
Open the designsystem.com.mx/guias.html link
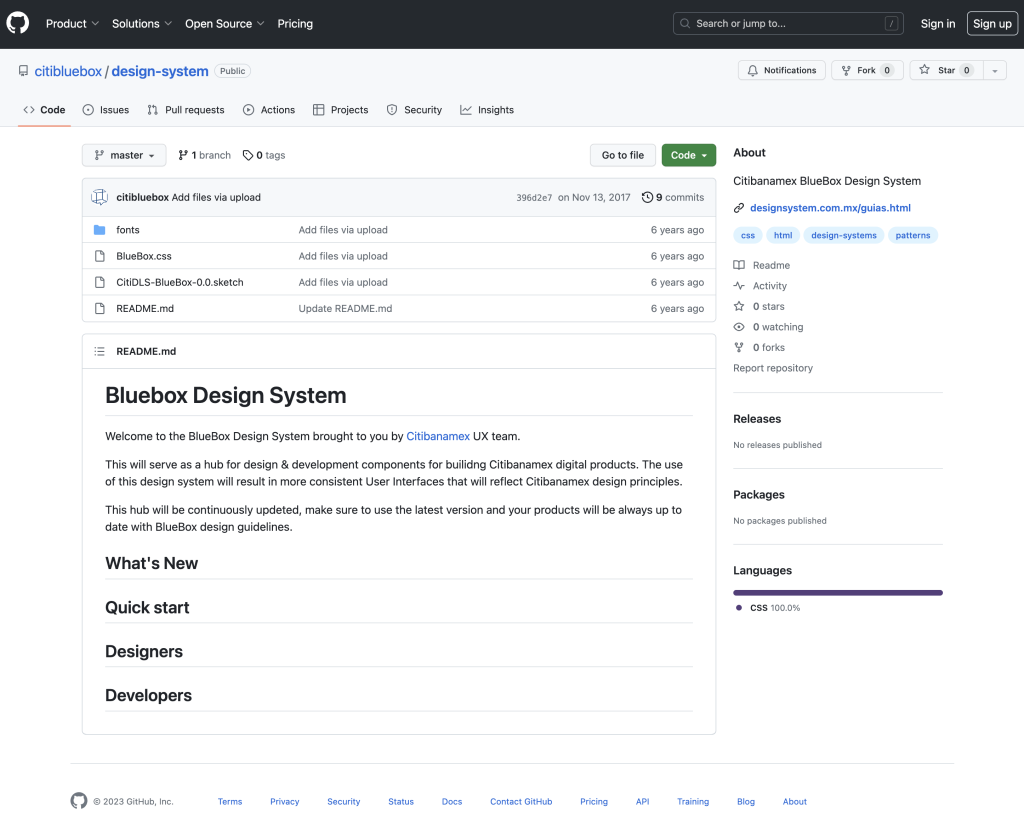click(830, 208)
